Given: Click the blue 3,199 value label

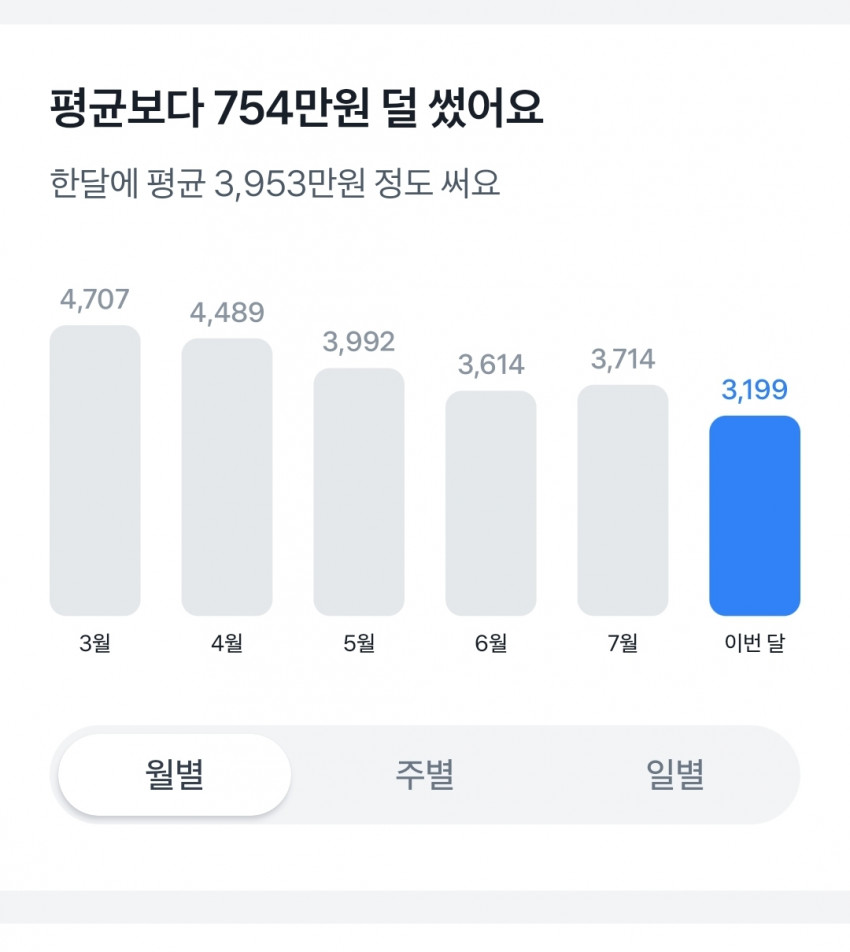Looking at the screenshot, I should (x=755, y=389).
